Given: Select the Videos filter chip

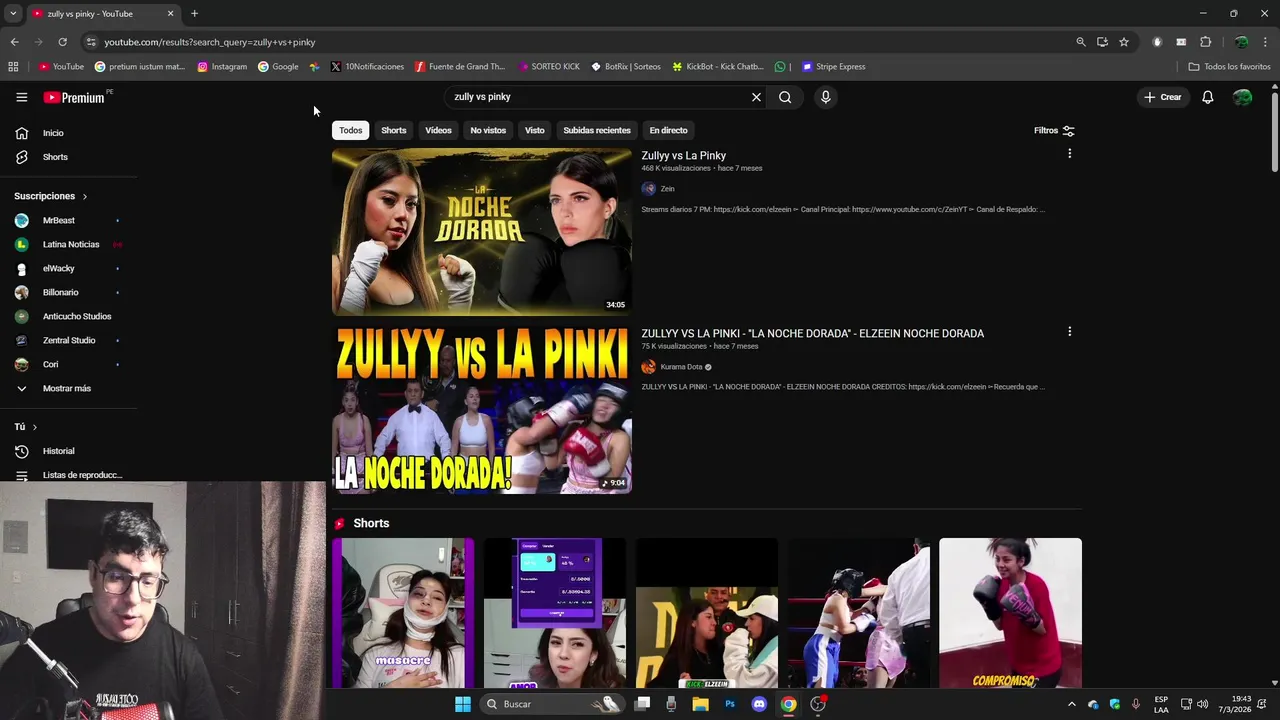Looking at the screenshot, I should [x=438, y=130].
